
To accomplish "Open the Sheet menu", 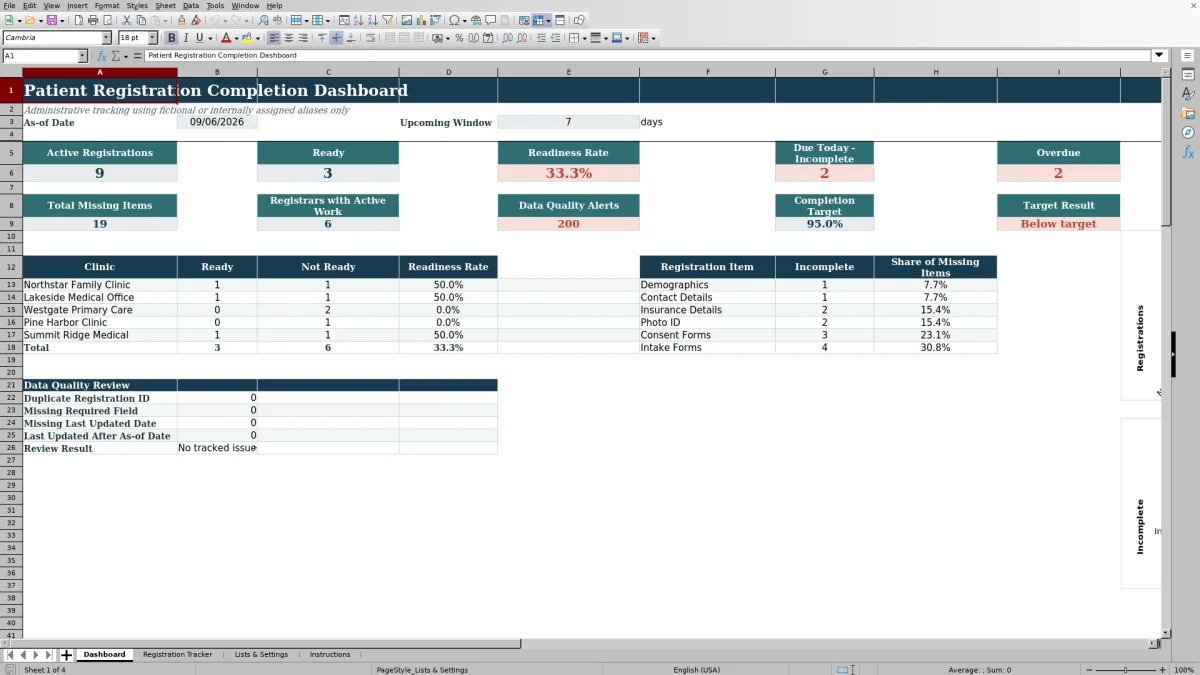I will point(165,6).
